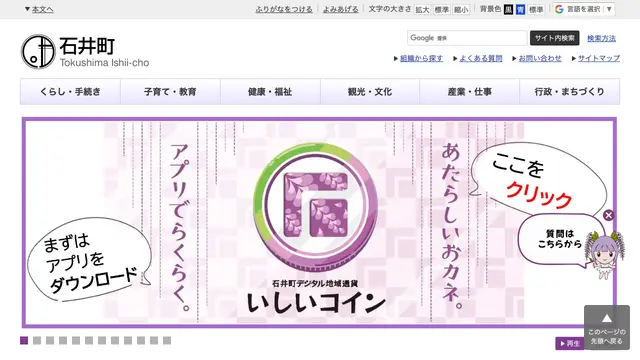Open the 観光・文化 menu

tap(370, 92)
